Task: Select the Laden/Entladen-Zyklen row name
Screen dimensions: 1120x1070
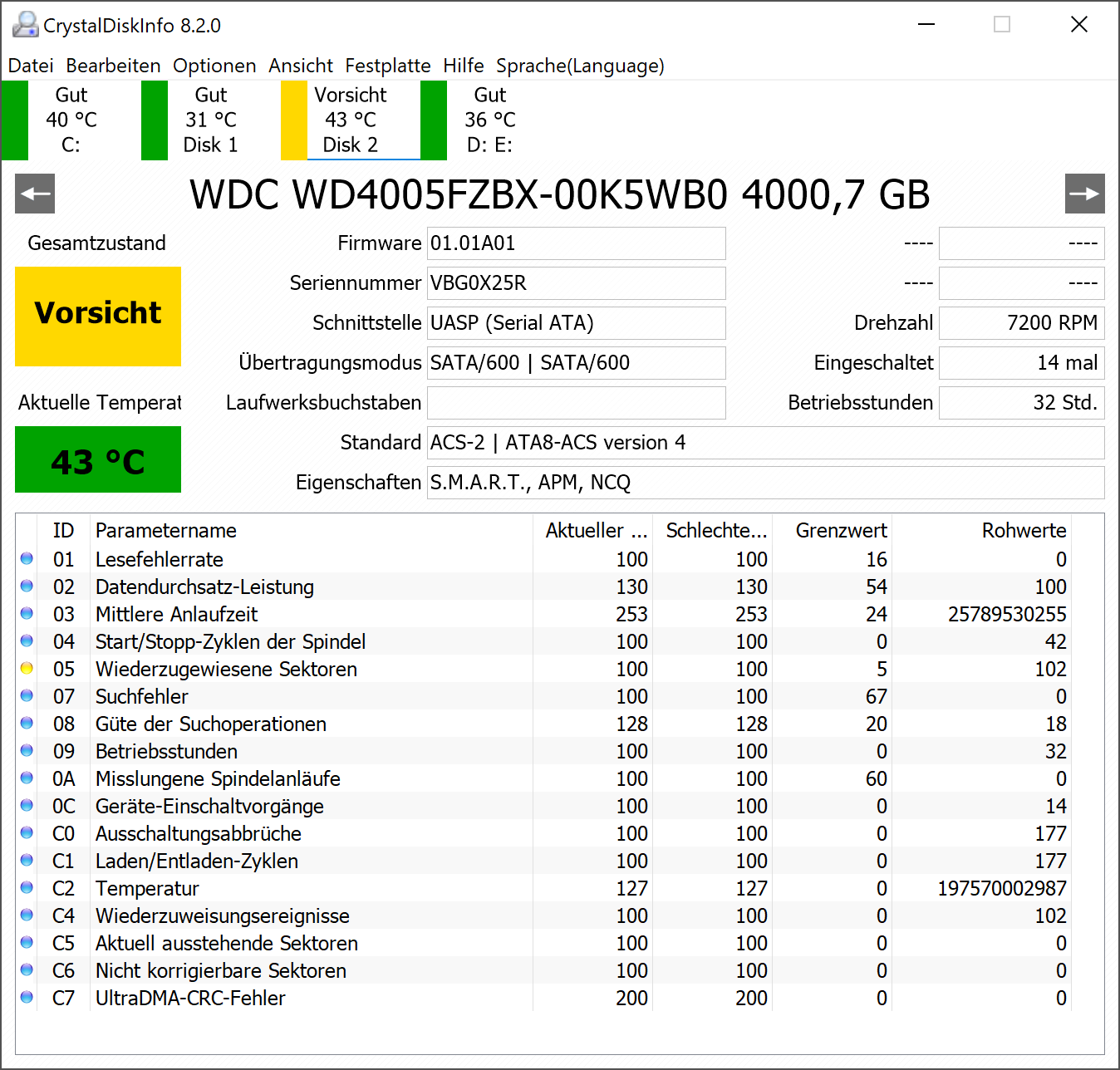Action: pyautogui.click(x=197, y=861)
